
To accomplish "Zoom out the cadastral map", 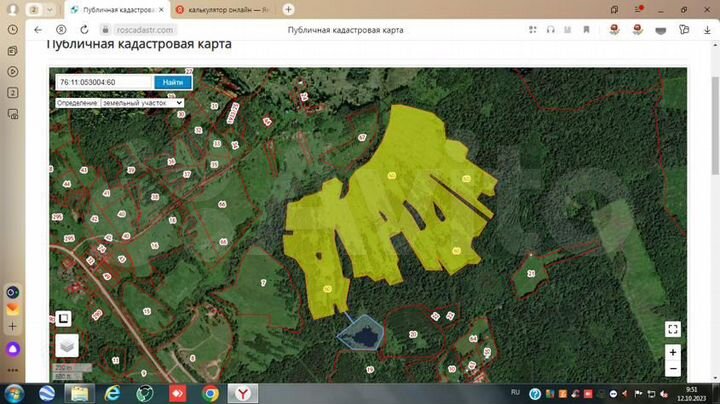I will point(673,369).
